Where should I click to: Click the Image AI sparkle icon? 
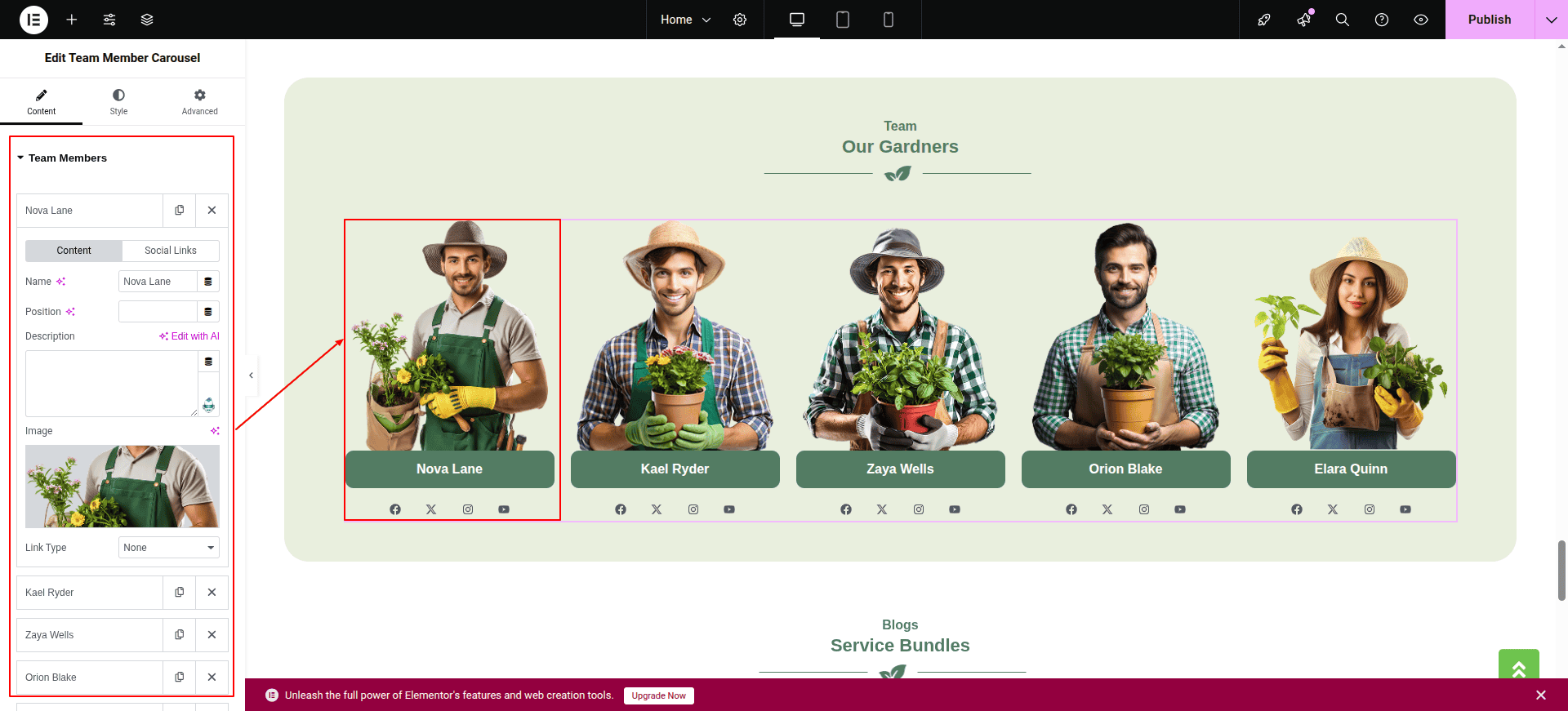tap(215, 431)
